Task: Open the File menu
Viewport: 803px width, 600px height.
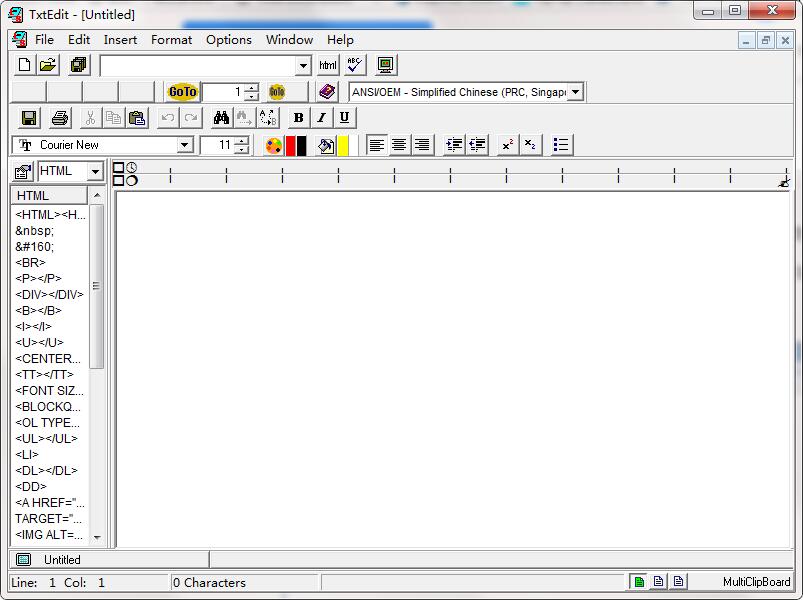Action: (x=44, y=40)
